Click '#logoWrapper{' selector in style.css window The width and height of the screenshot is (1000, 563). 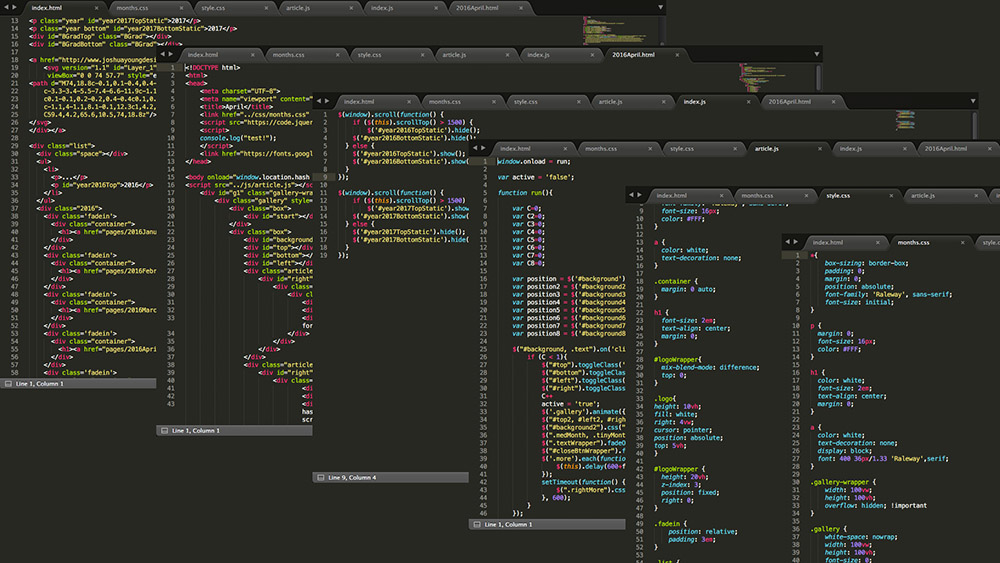(x=677, y=360)
